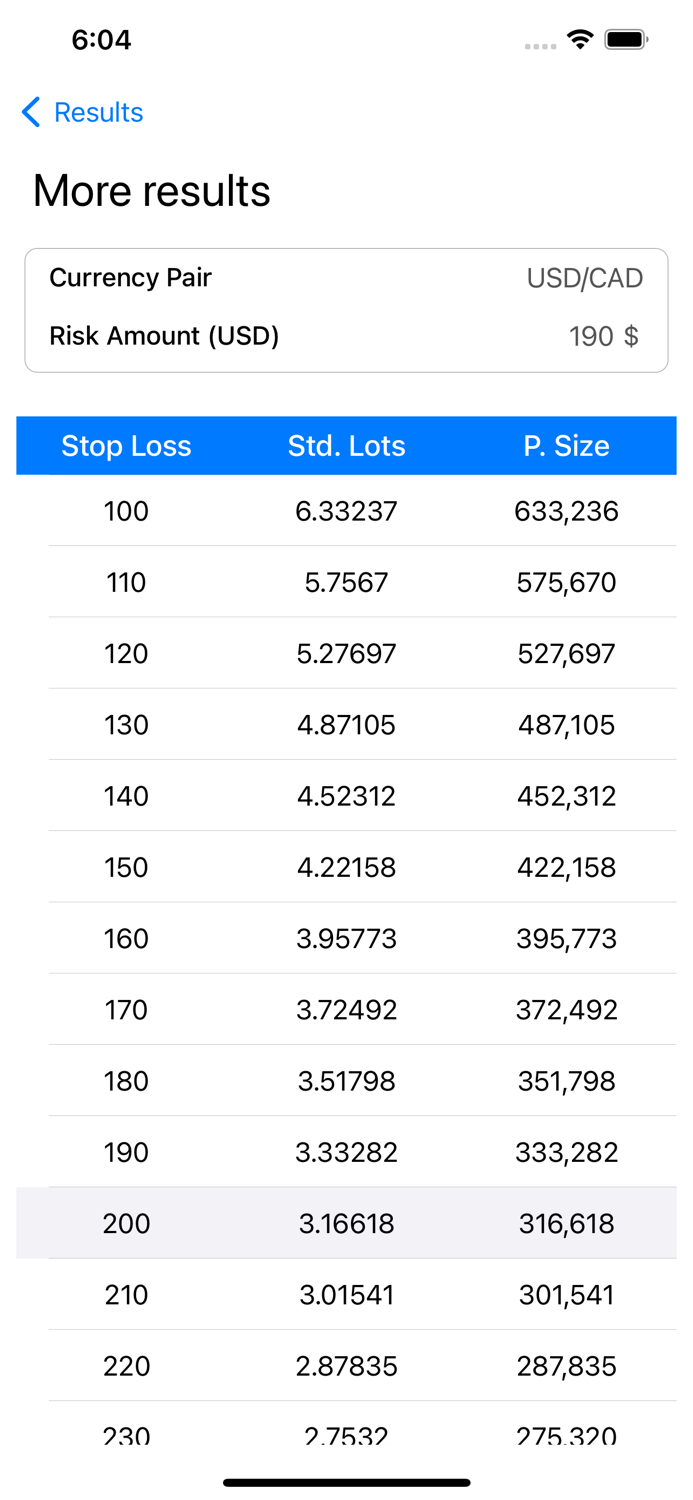
Task: Tap the Stop Loss column header
Action: pyautogui.click(x=126, y=446)
